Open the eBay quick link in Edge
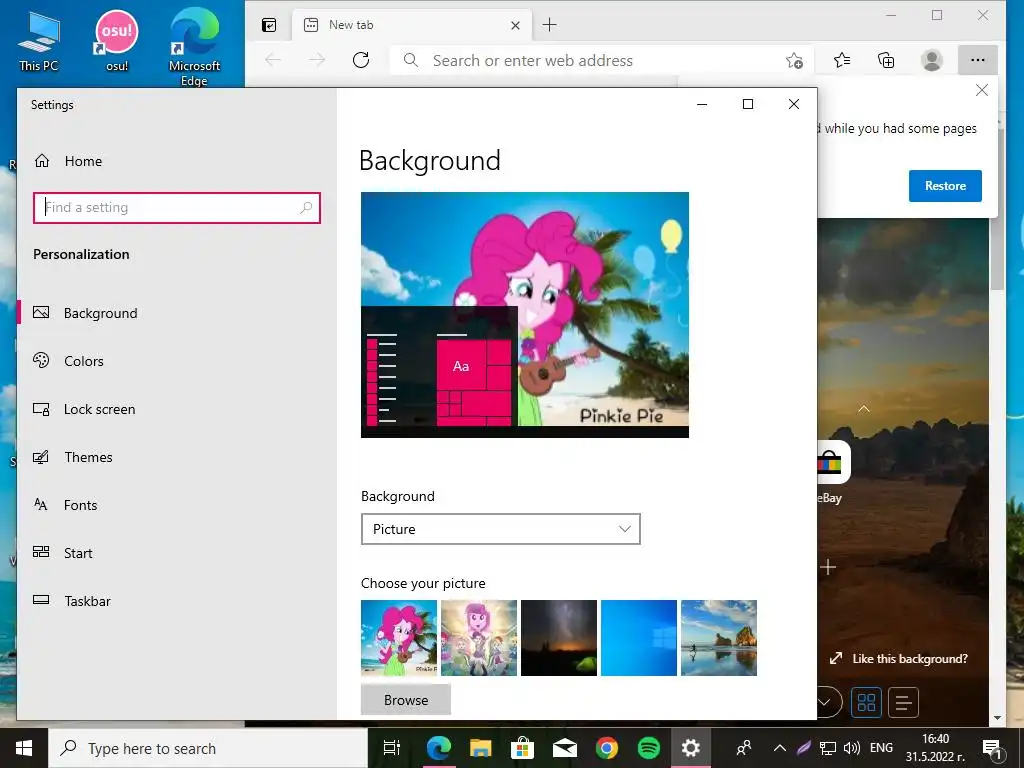This screenshot has height=768, width=1024. 831,472
